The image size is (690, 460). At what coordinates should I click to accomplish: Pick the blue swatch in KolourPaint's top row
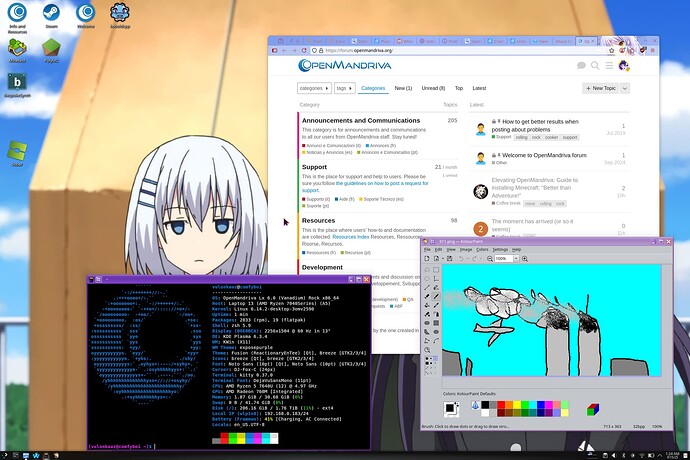pyautogui.click(x=541, y=405)
